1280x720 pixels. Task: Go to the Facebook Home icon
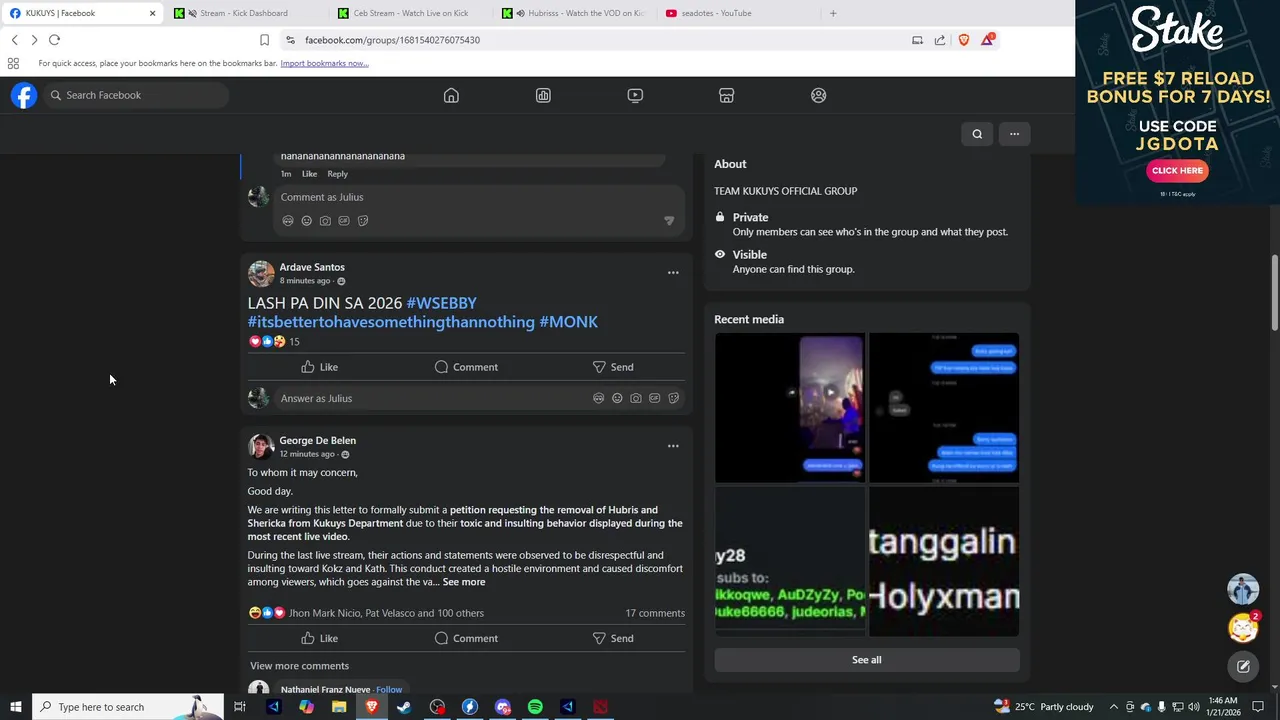pyautogui.click(x=451, y=95)
